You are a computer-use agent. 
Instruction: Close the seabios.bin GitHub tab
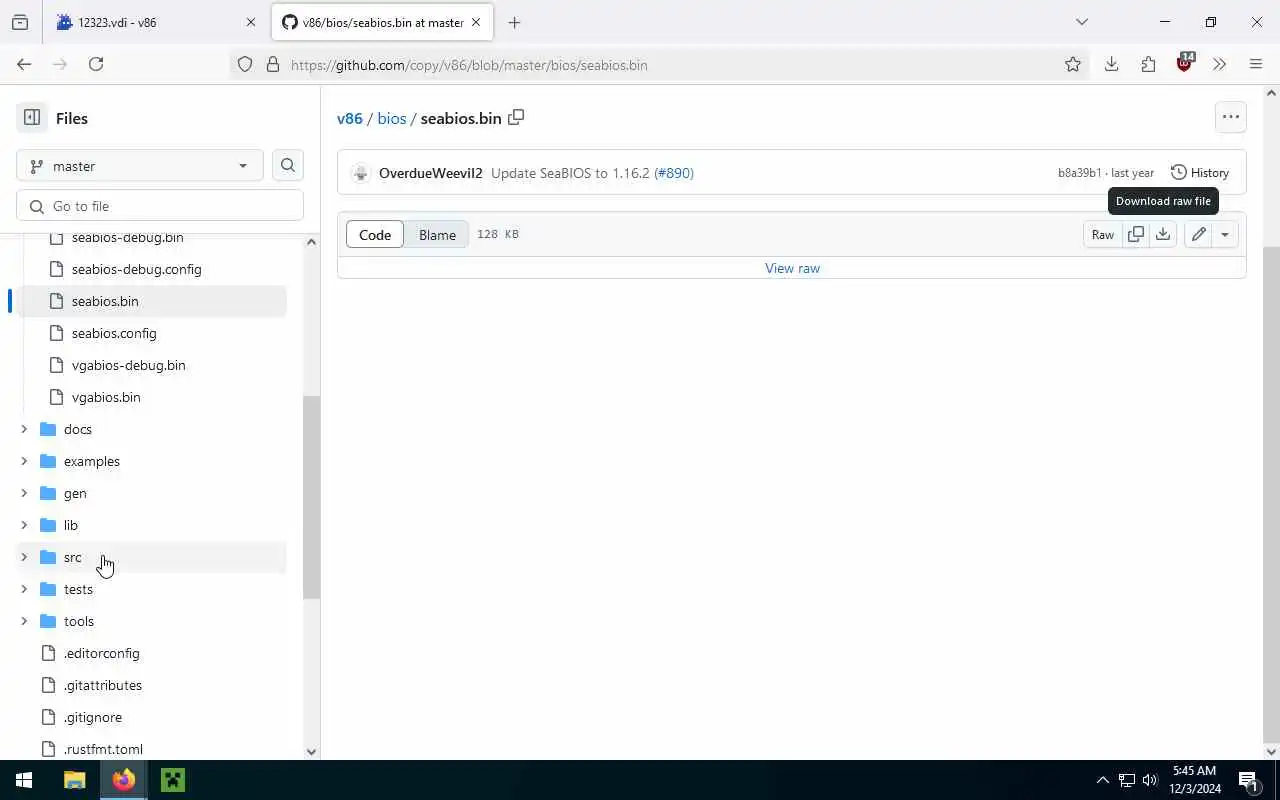point(476,22)
